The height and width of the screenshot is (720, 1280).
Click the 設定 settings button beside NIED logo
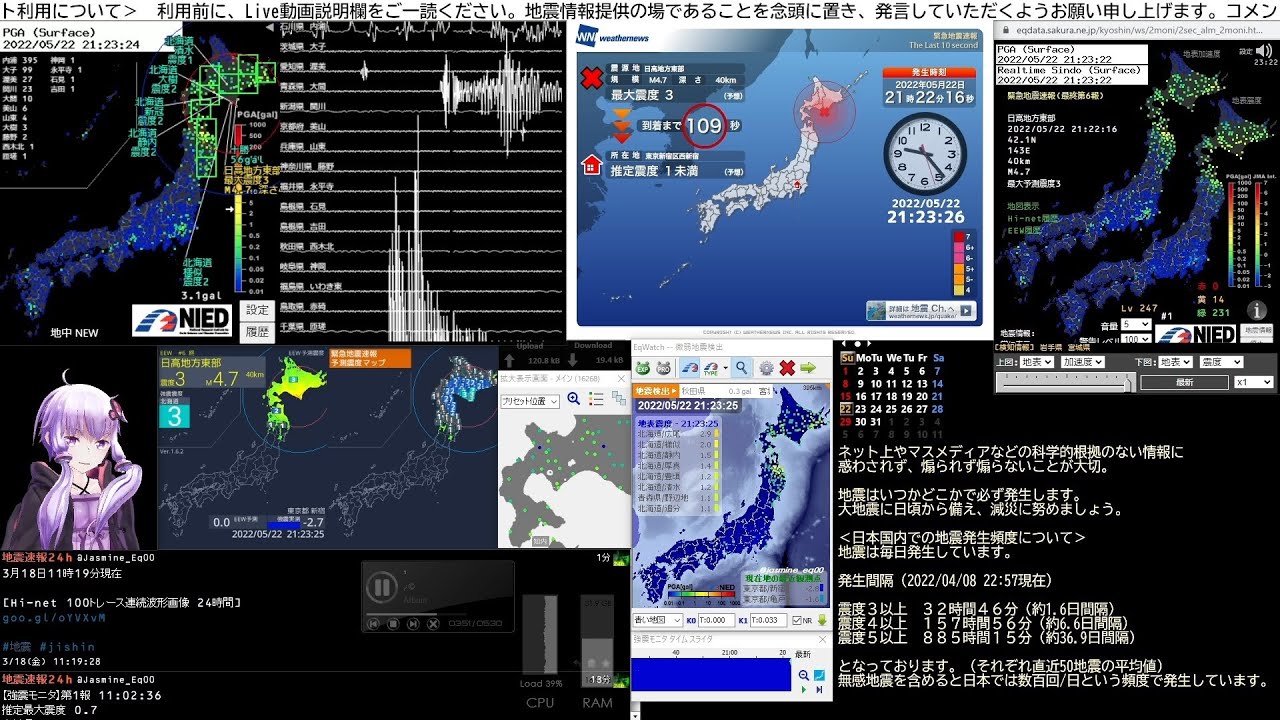257,310
